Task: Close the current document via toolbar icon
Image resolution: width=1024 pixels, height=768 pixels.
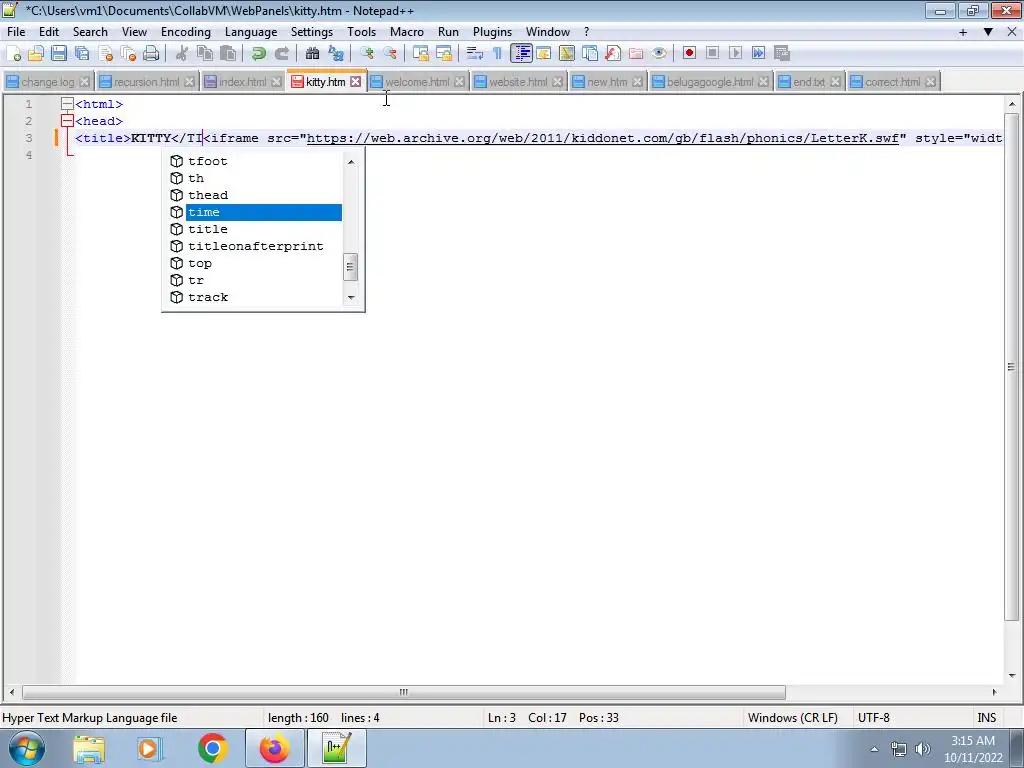Action: (x=105, y=54)
